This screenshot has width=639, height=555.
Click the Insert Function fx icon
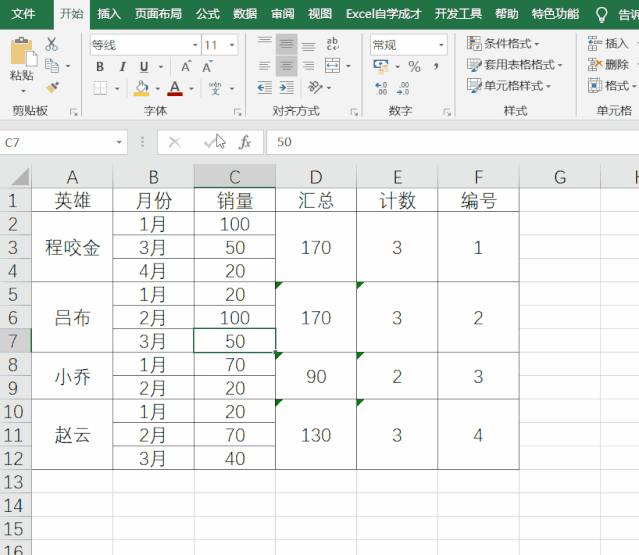tap(245, 143)
